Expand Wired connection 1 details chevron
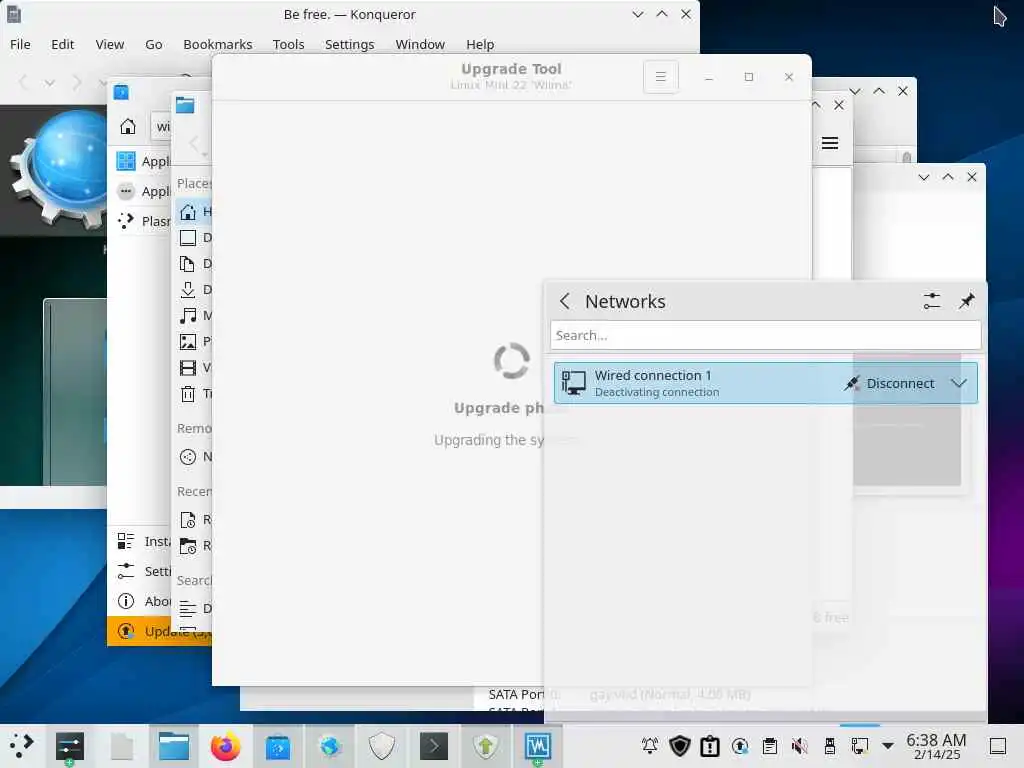Image resolution: width=1024 pixels, height=768 pixels. pyautogui.click(x=959, y=383)
